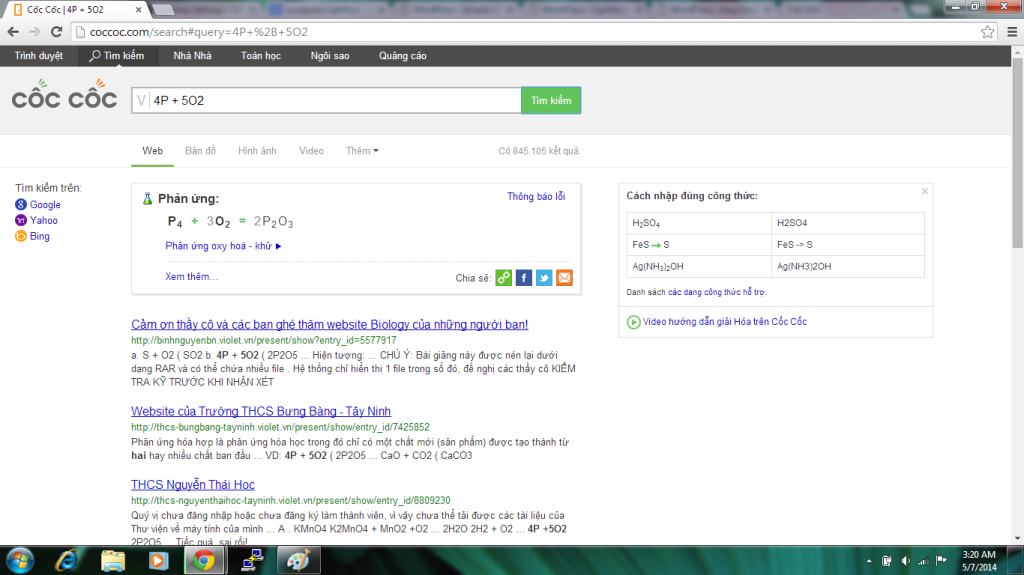This screenshot has width=1024, height=575.
Task: Click the browser forward arrow
Action: coord(35,32)
